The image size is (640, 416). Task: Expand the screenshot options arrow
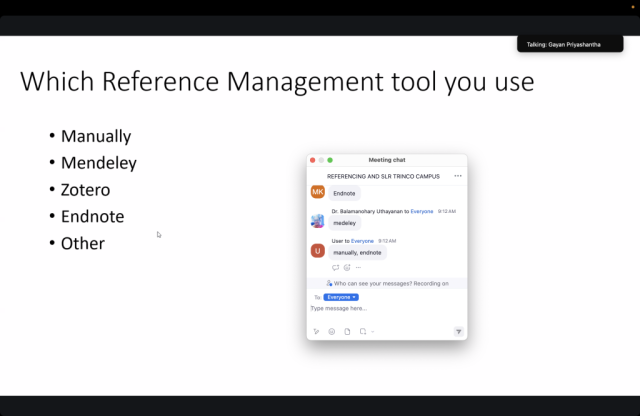click(x=373, y=331)
